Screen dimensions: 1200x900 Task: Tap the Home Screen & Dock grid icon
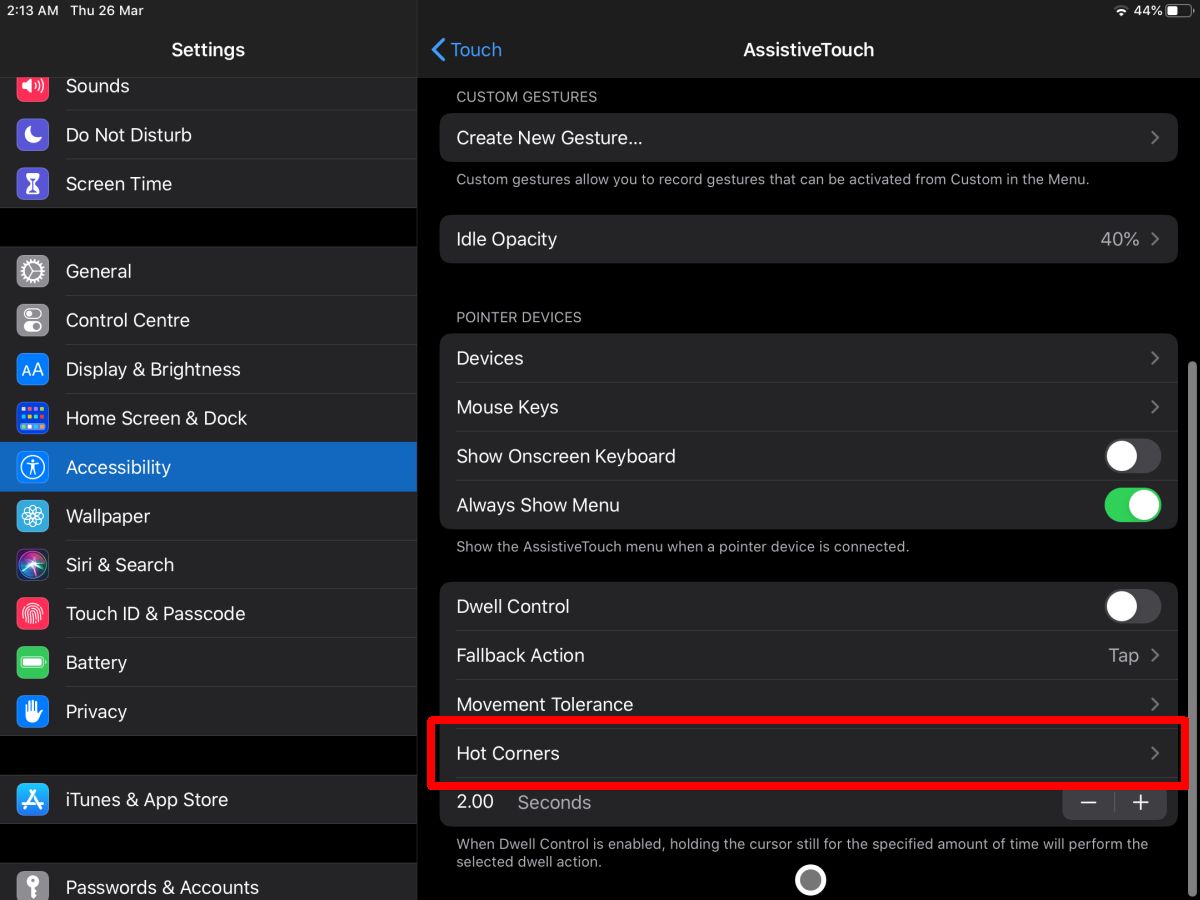[33, 418]
